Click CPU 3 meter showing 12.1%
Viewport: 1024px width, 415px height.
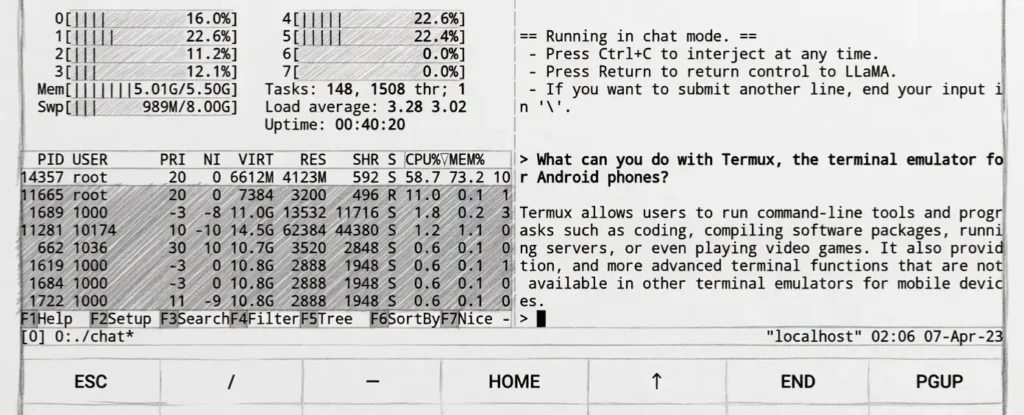pyautogui.click(x=146, y=72)
